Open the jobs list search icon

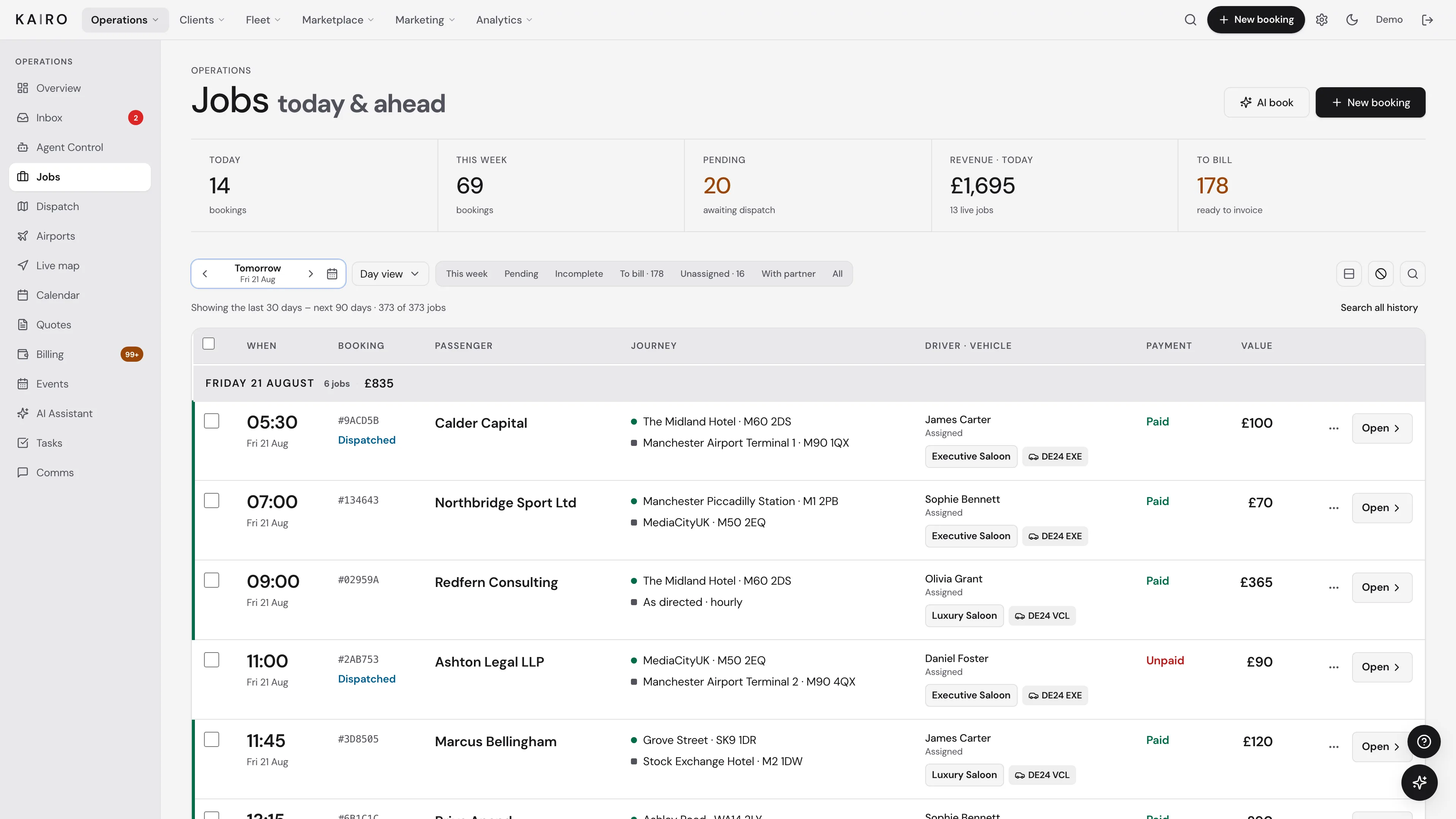(1412, 273)
